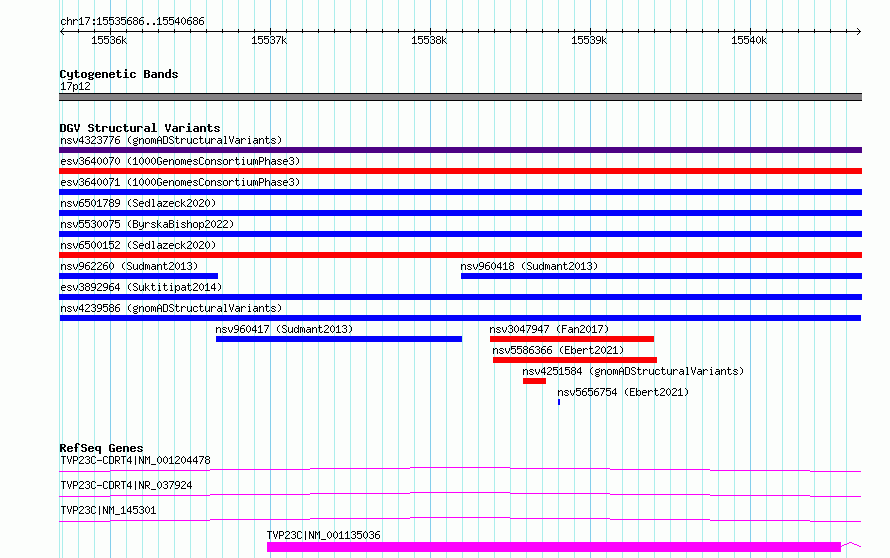
Task: Open the nsv6501789 (Sedlazeck2020) label
Action: coord(138,203)
